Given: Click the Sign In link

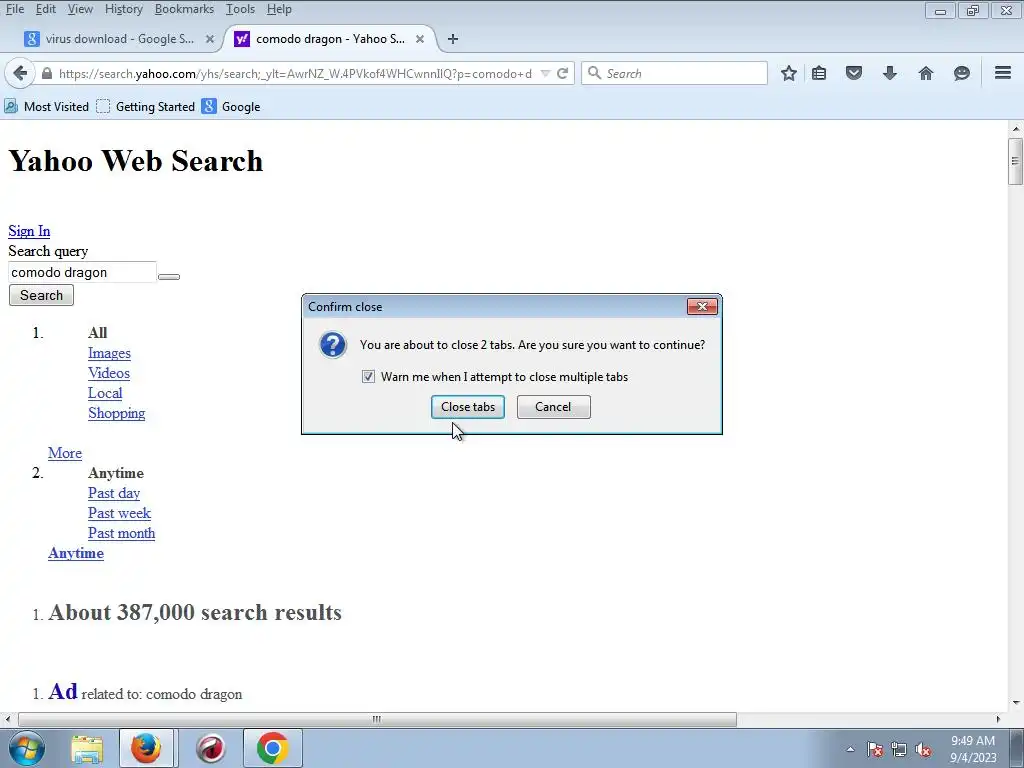Looking at the screenshot, I should 29,231.
